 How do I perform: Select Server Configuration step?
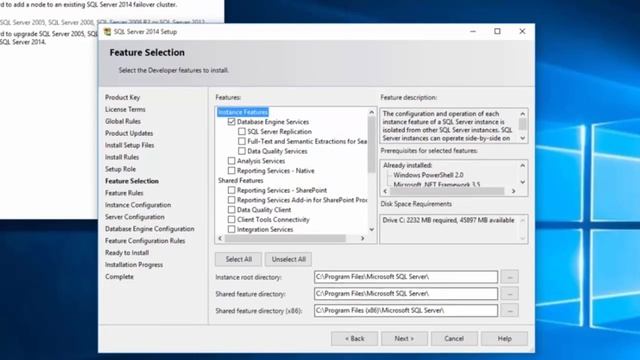click(x=135, y=217)
